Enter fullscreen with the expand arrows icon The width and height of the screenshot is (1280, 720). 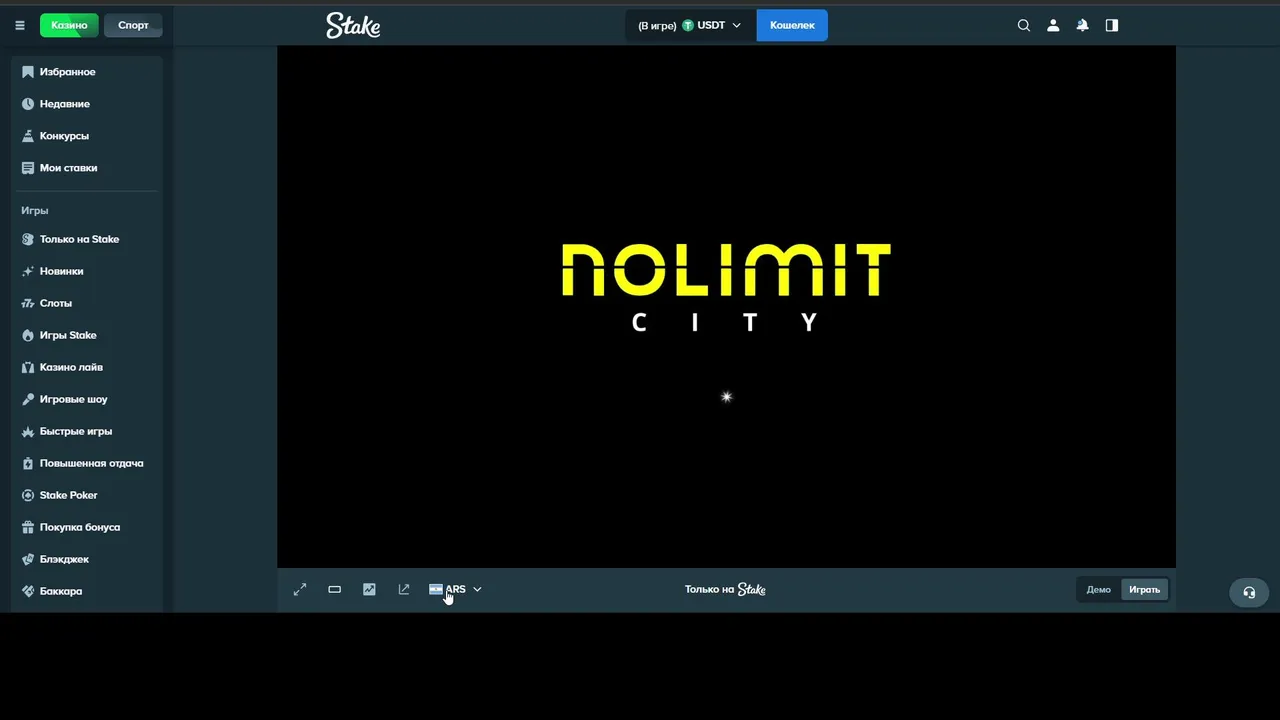tap(300, 590)
